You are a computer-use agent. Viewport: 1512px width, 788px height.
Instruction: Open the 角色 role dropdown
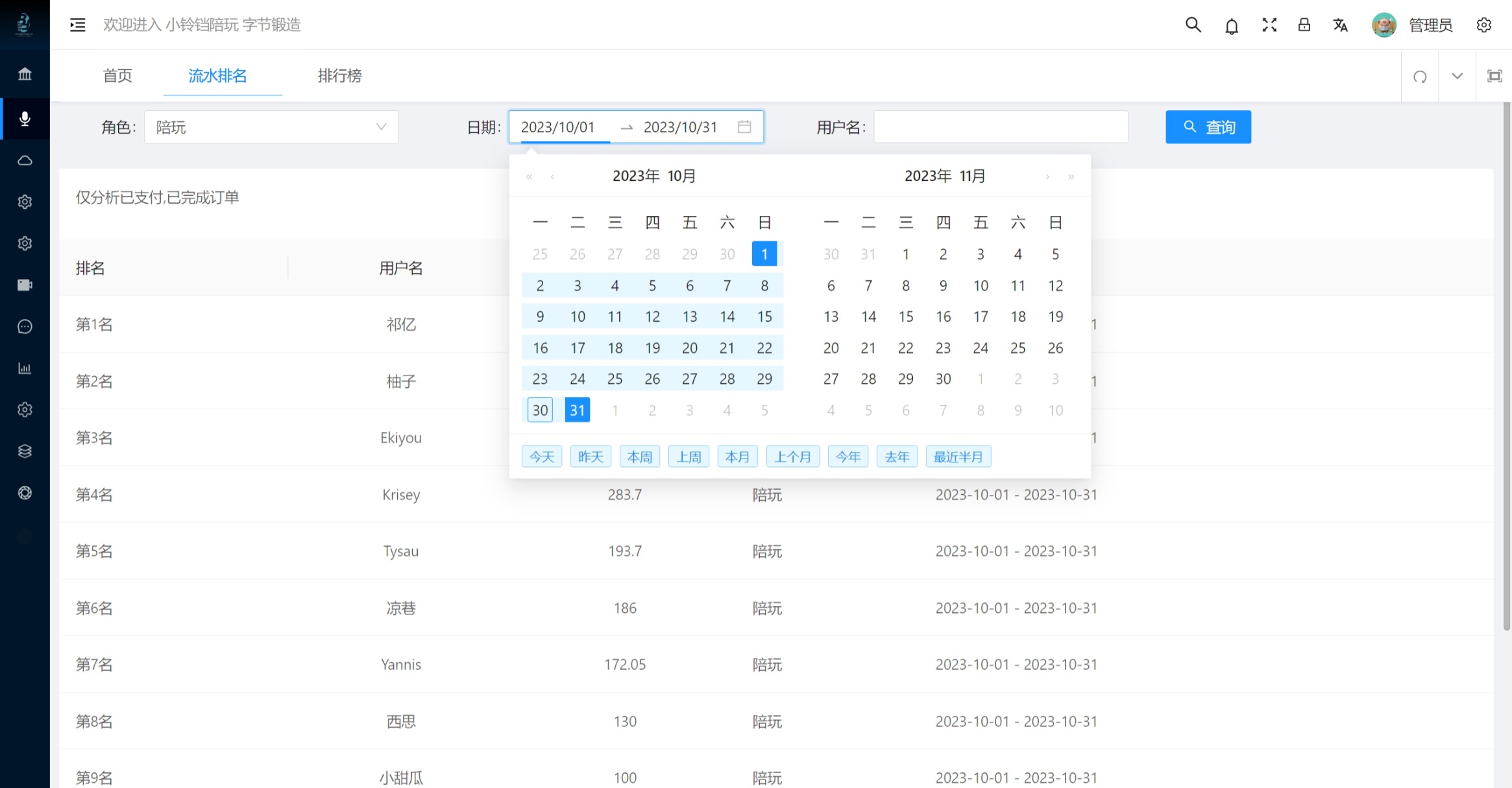pos(271,127)
